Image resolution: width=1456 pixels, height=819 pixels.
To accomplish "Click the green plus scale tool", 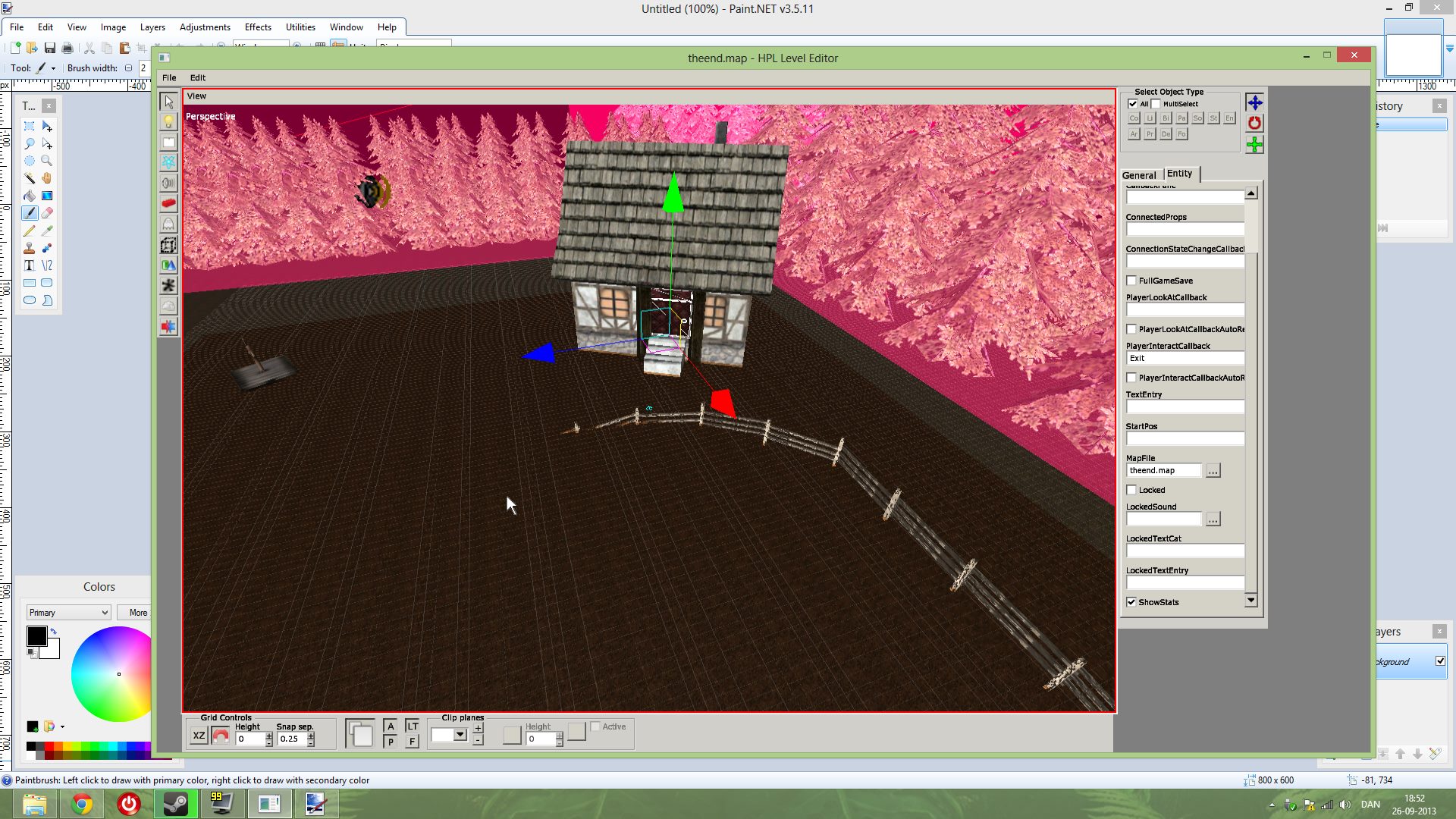I will (1254, 144).
